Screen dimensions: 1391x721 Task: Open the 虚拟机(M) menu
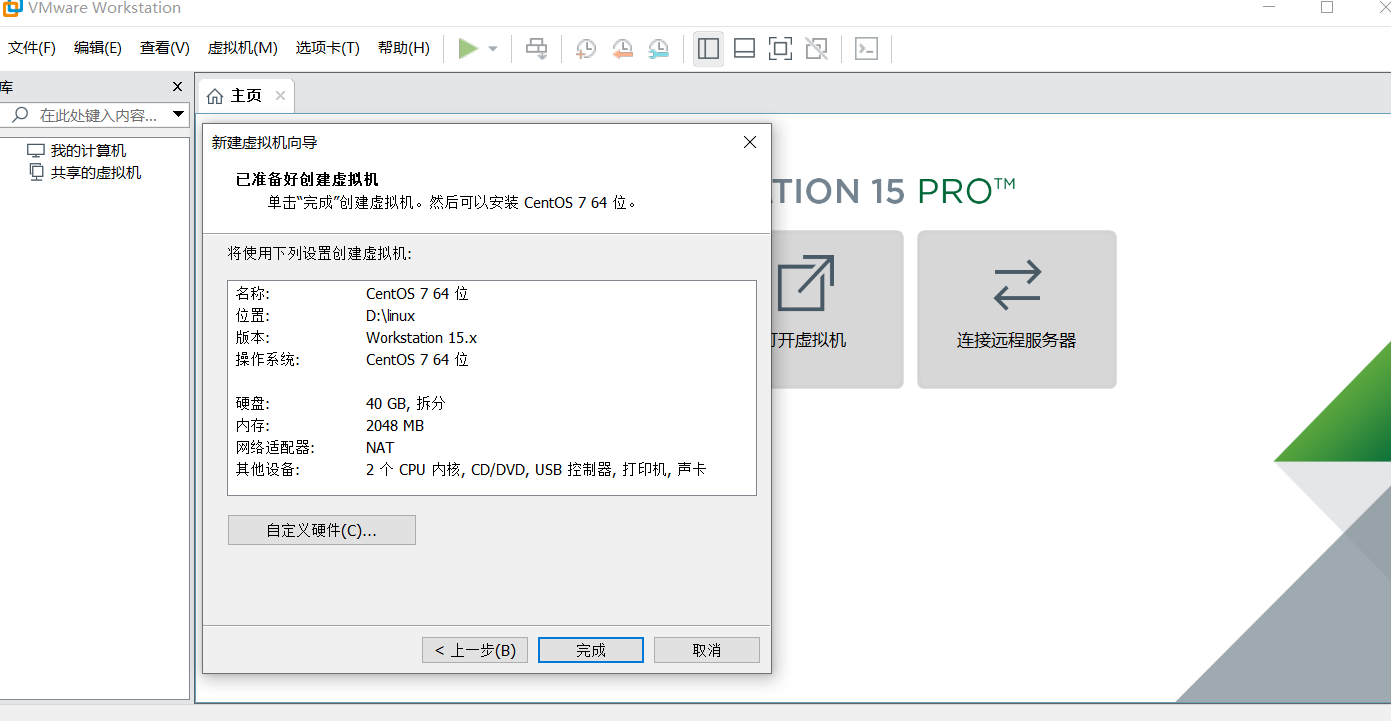pyautogui.click(x=242, y=48)
